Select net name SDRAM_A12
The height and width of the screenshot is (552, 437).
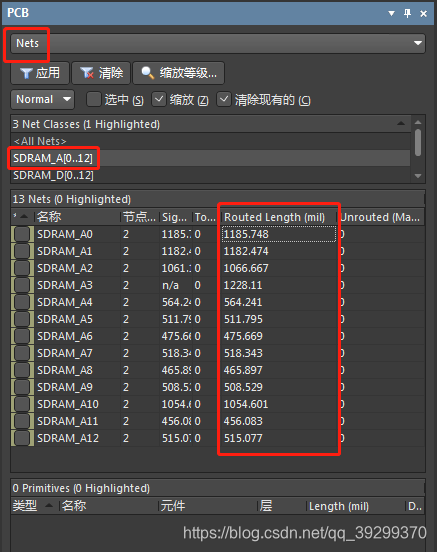click(x=68, y=438)
